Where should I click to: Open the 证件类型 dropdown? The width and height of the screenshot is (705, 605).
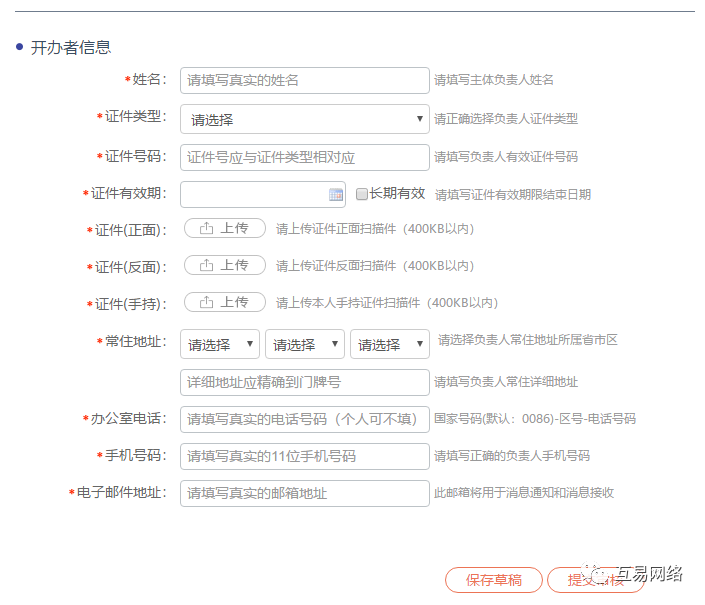tap(304, 119)
